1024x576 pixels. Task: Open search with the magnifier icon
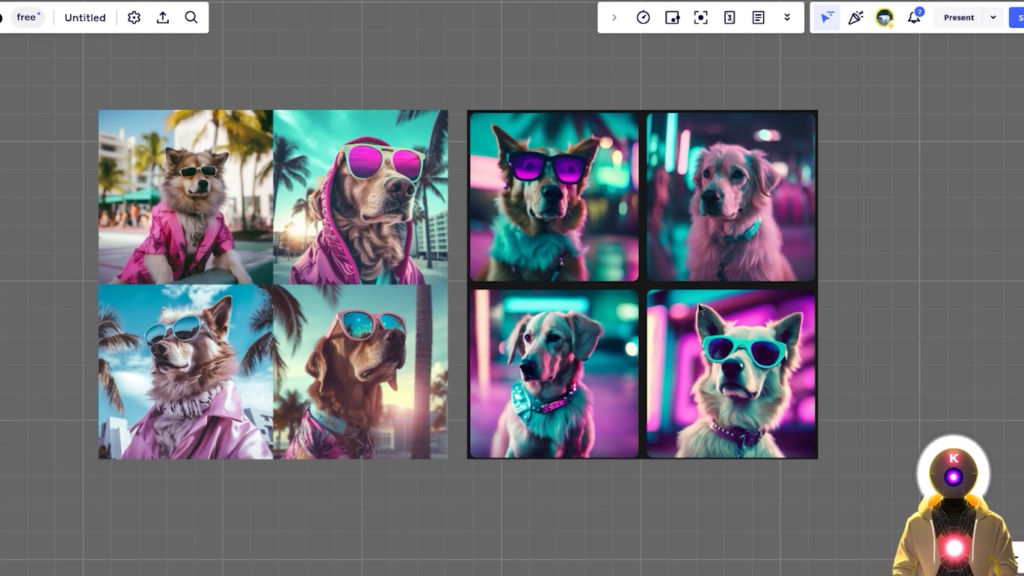click(191, 17)
